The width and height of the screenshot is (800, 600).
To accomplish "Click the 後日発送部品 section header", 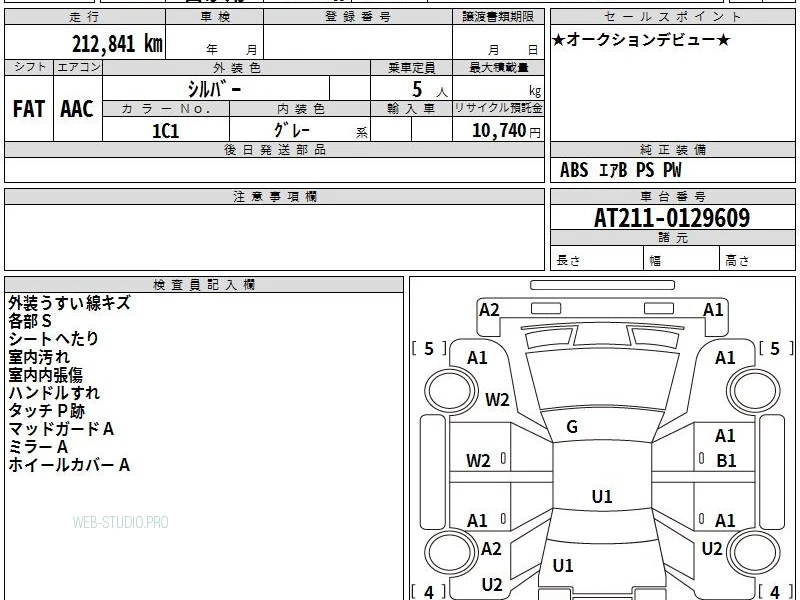I will [274, 149].
